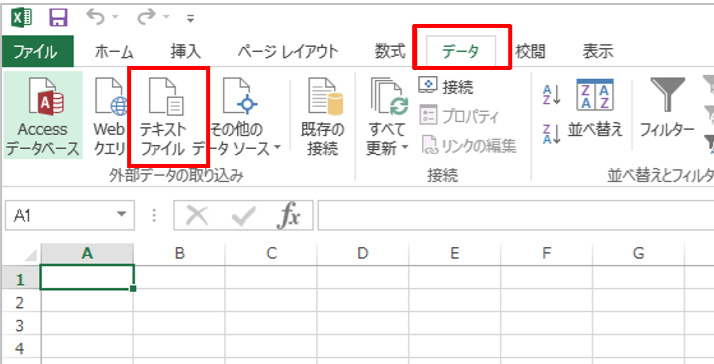714x364 pixels.
Task: Import data from Web クエリ
Action: coord(109,116)
